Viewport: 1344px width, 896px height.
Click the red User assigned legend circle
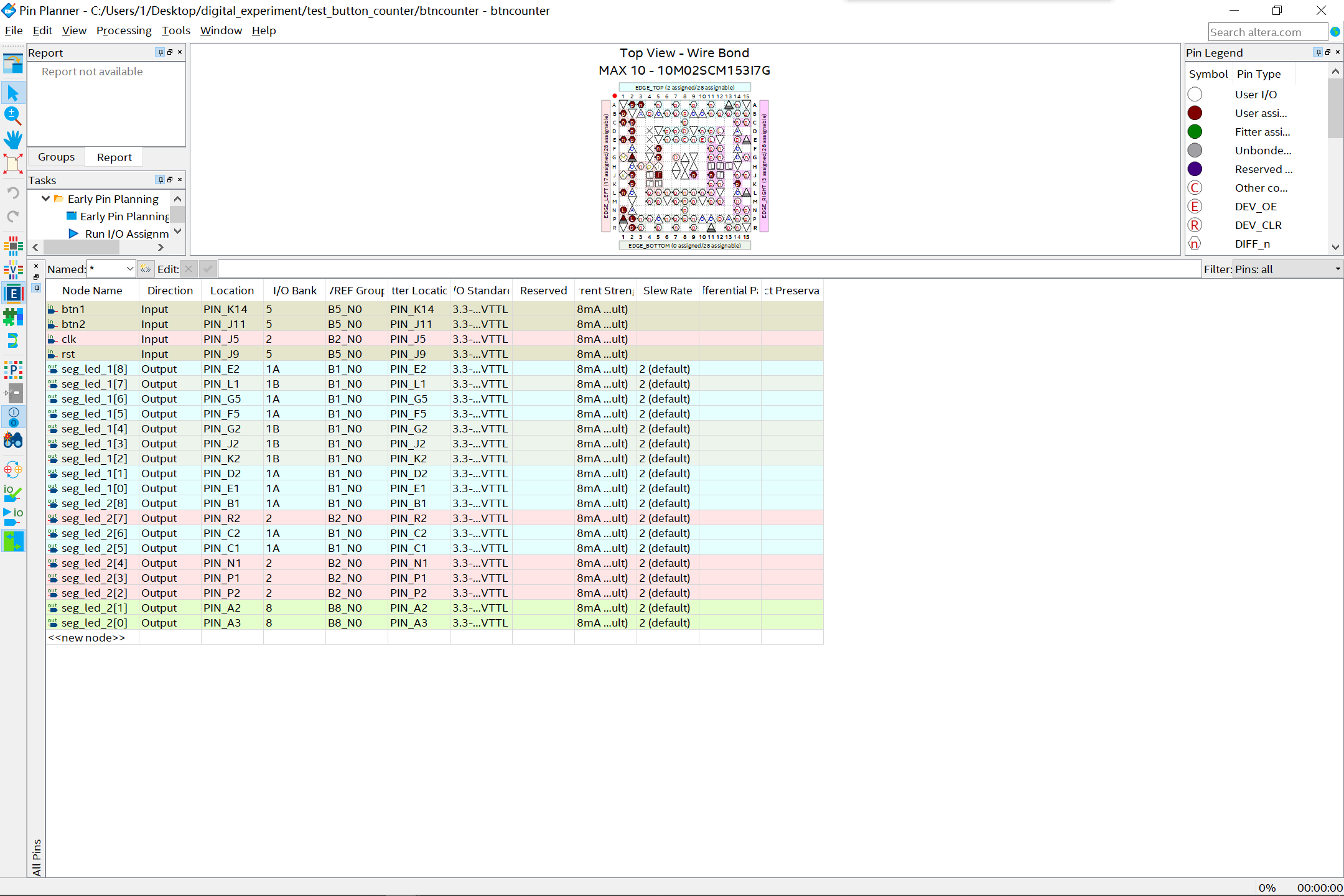(x=1195, y=113)
